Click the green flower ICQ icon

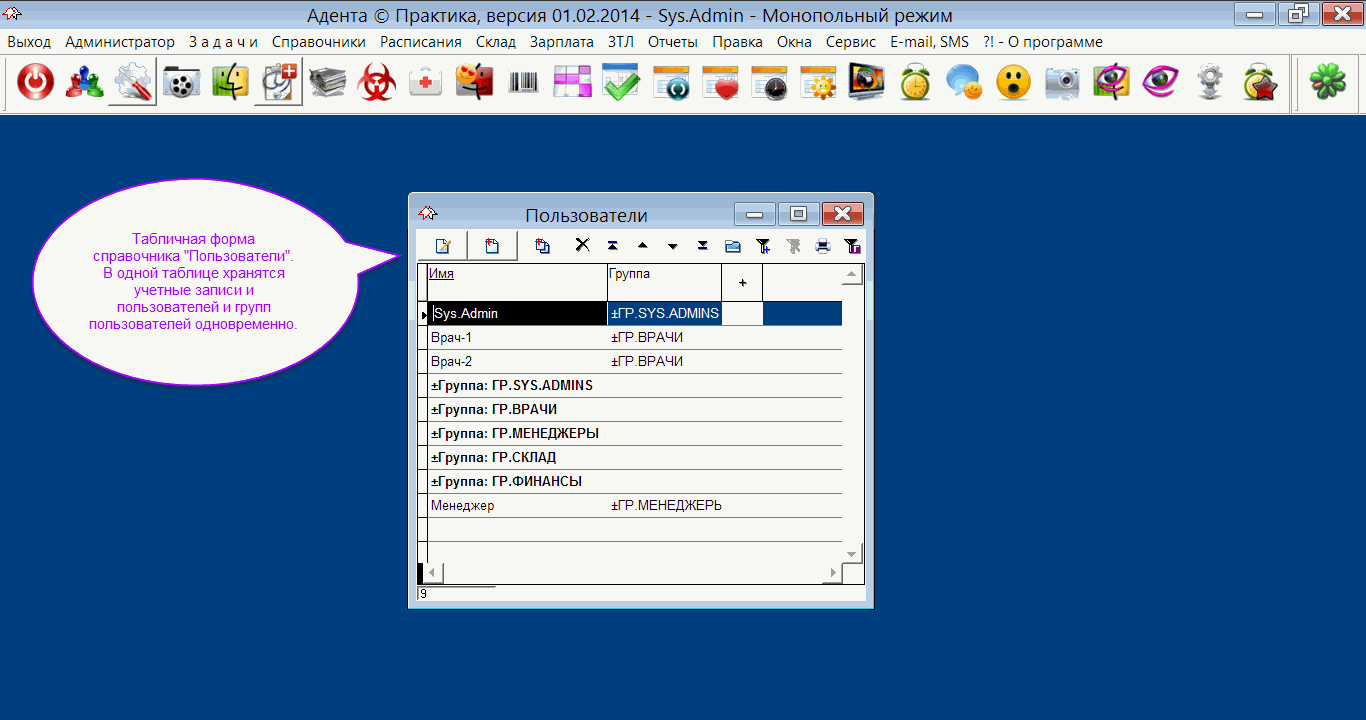1328,83
